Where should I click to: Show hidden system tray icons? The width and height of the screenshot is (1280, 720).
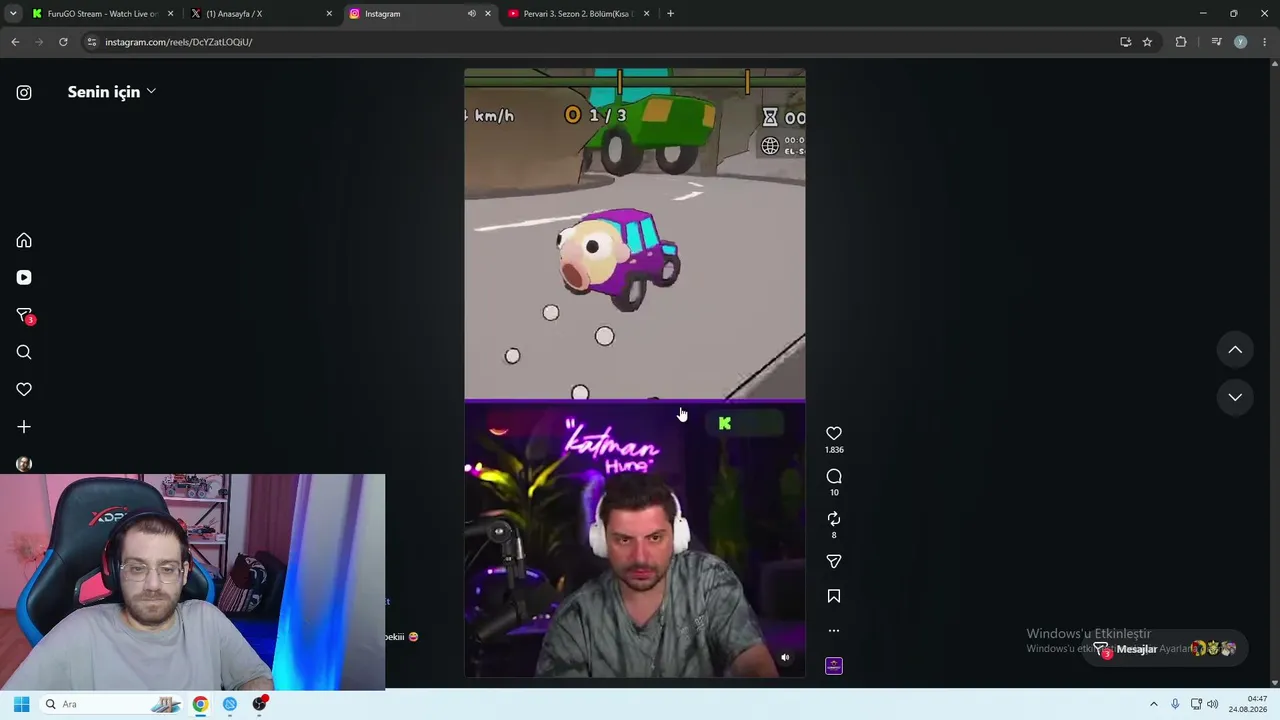(x=1153, y=704)
